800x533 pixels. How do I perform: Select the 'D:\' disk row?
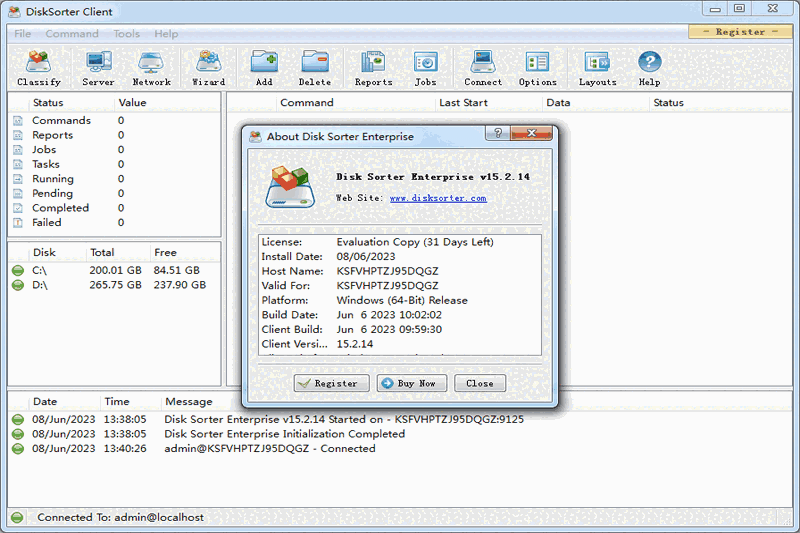pyautogui.click(x=114, y=285)
